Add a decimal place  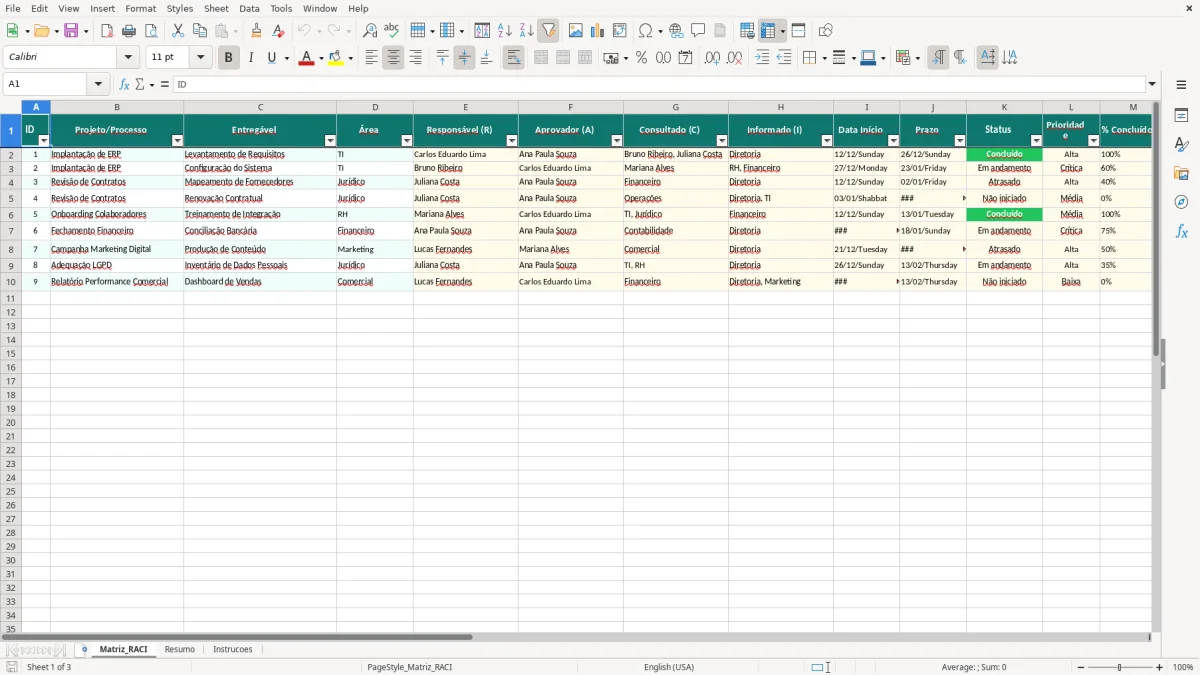[x=712, y=58]
